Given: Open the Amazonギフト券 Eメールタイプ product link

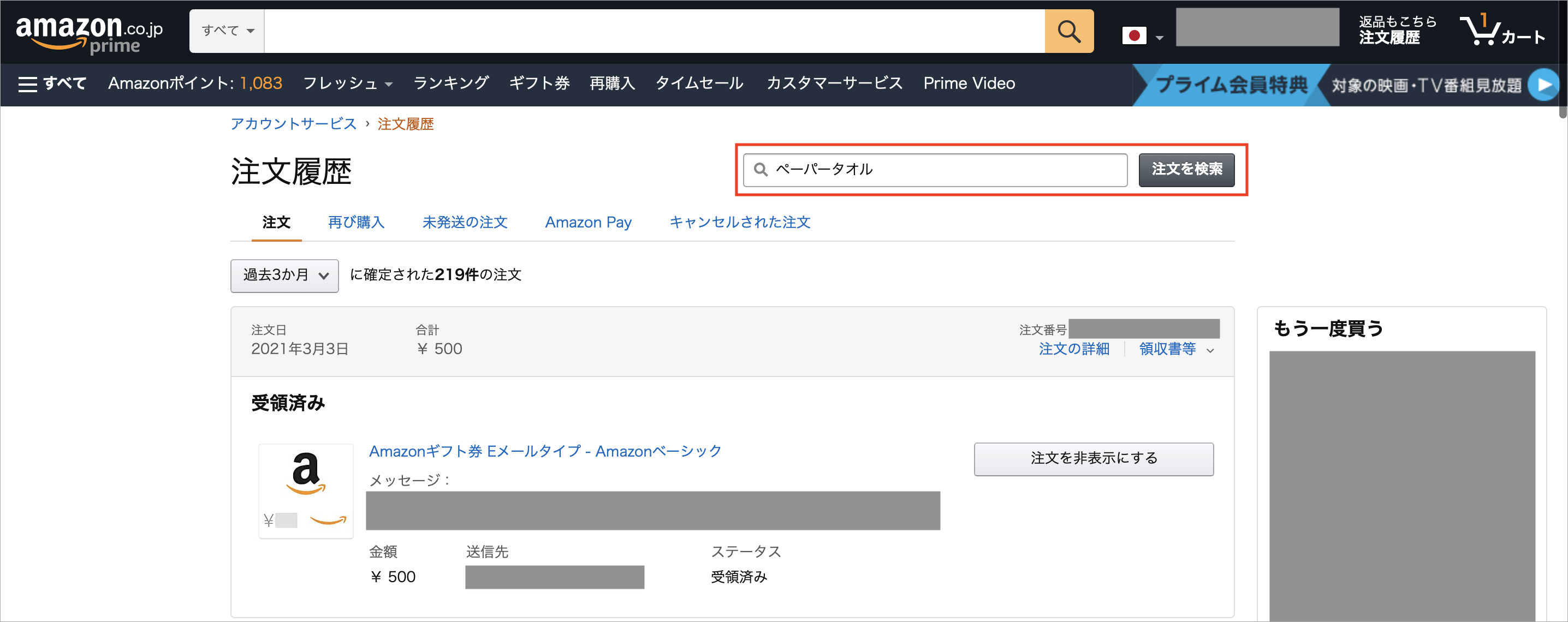Looking at the screenshot, I should tap(545, 452).
